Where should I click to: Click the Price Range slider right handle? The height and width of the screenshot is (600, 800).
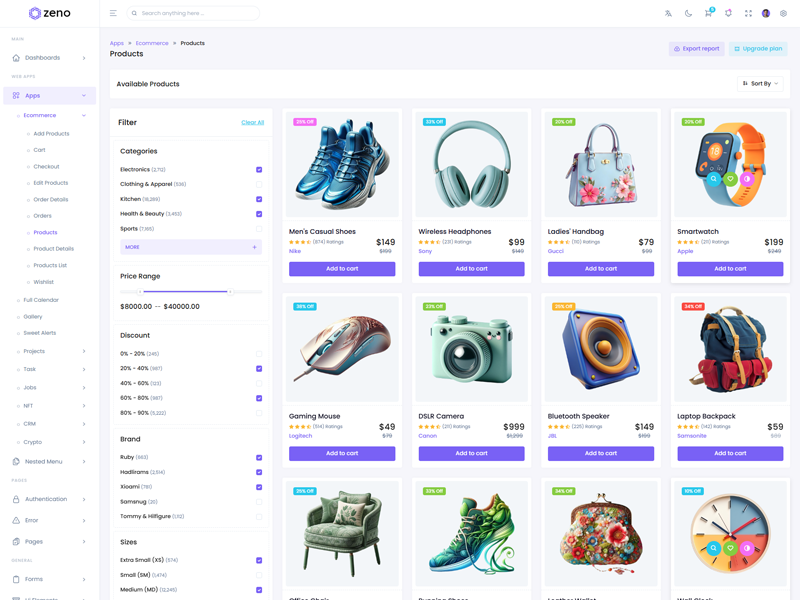(231, 292)
